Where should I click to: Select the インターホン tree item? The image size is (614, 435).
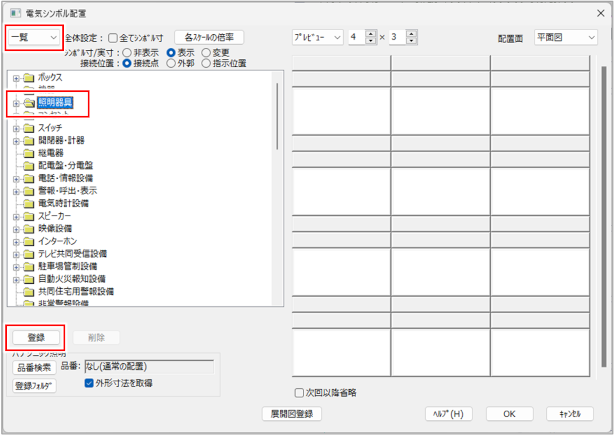point(61,241)
